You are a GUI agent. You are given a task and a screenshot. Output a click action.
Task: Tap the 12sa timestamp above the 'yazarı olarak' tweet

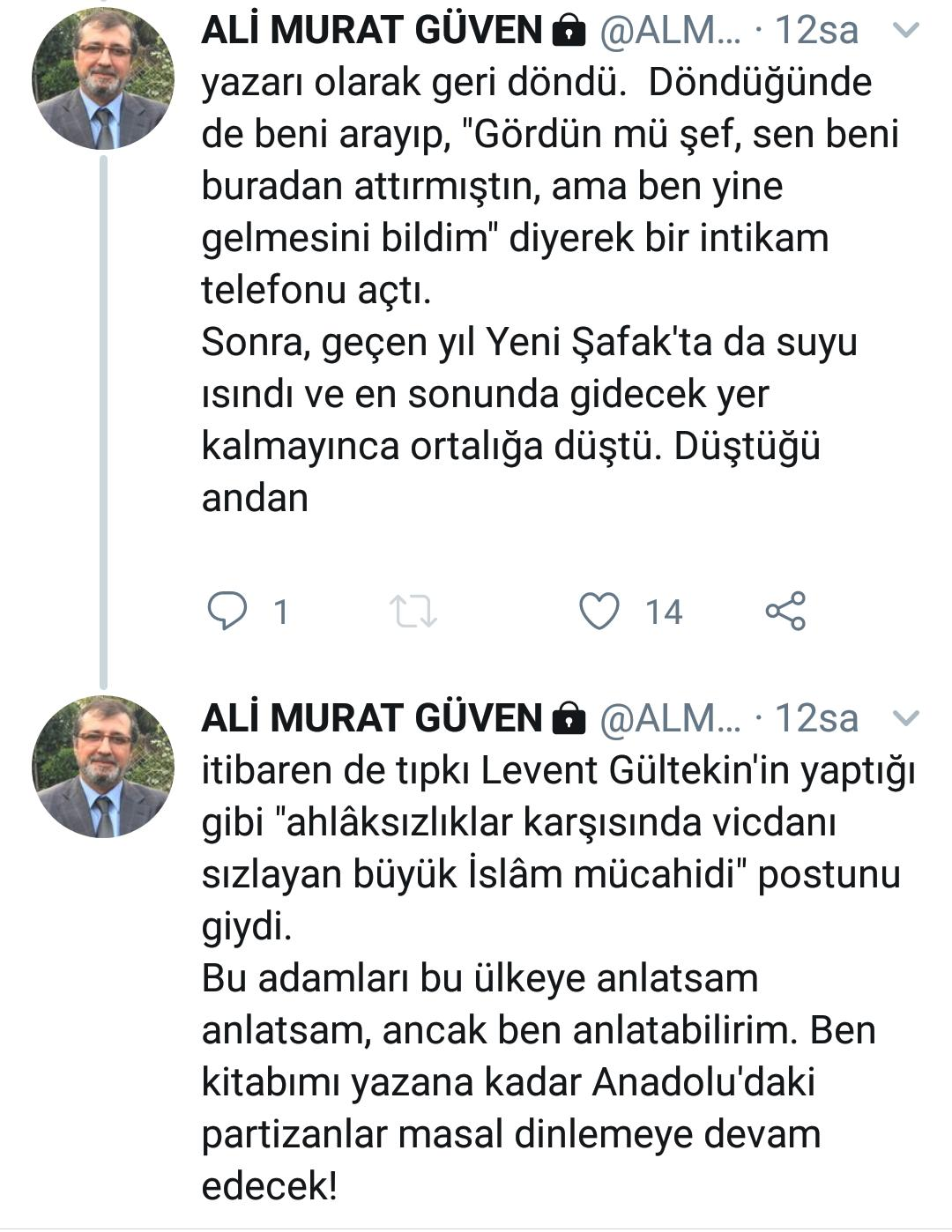pyautogui.click(x=816, y=31)
